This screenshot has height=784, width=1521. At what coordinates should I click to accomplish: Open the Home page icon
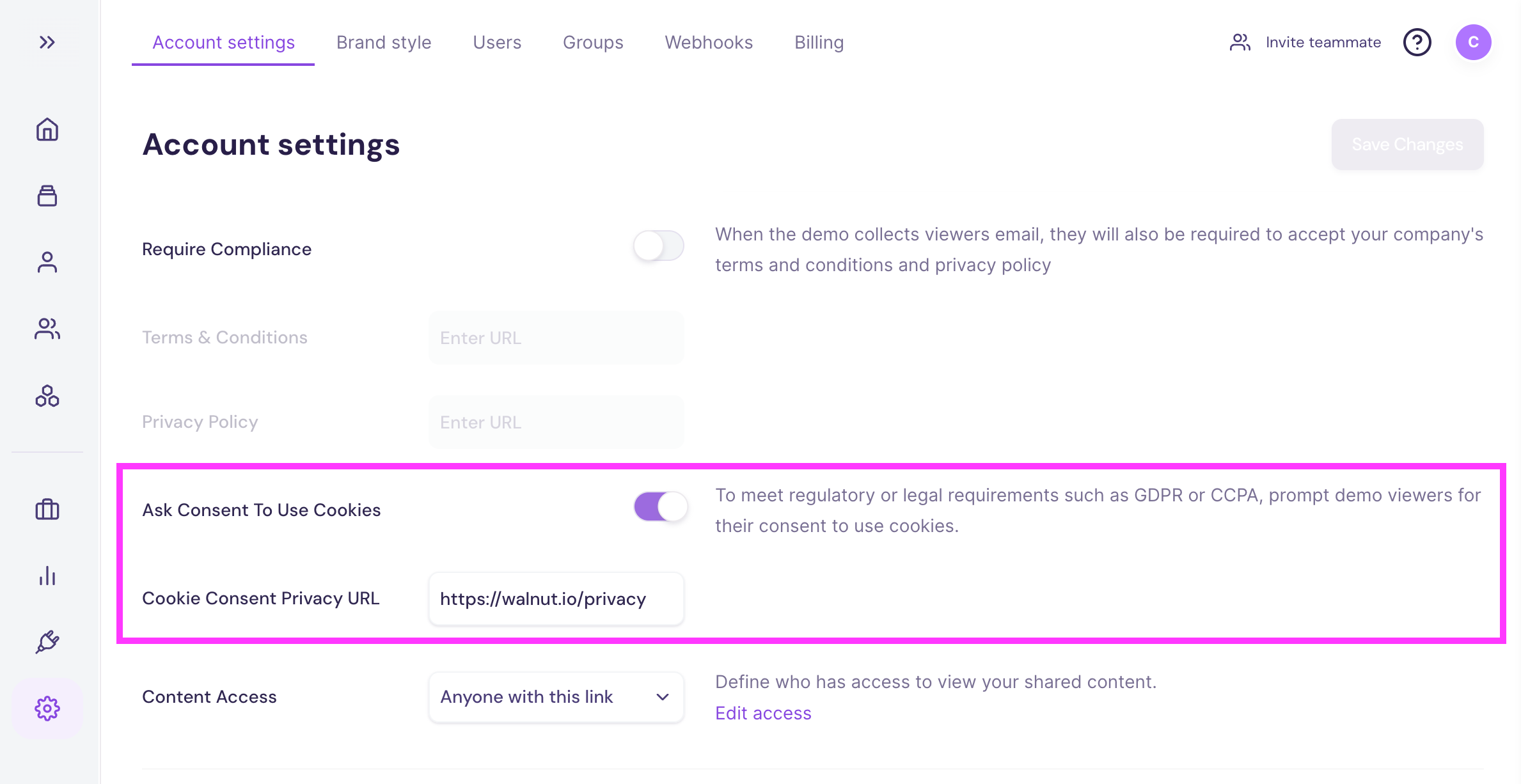[47, 129]
